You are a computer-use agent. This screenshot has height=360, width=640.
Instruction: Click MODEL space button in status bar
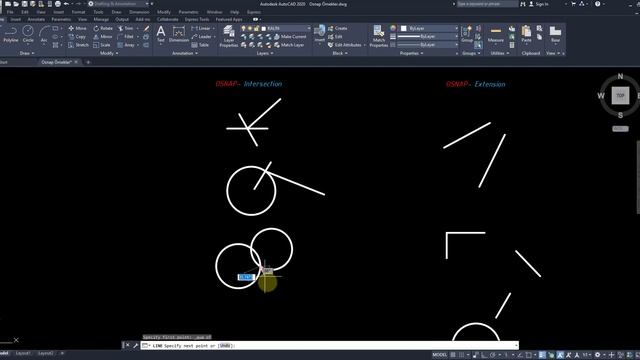coord(439,355)
